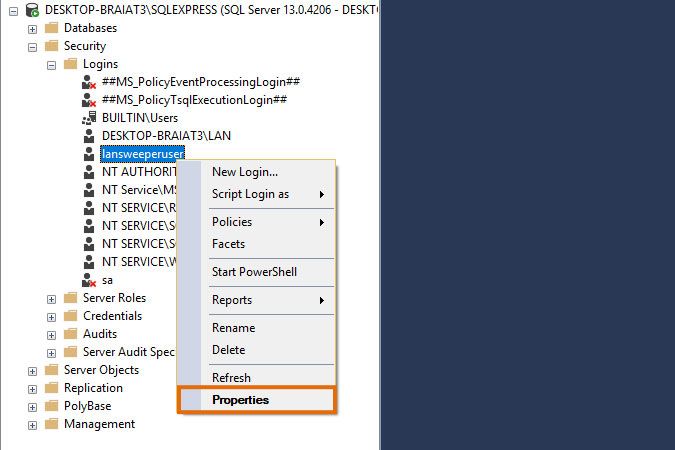Select the ##MS_PolicyTsqlExecutionLogin## login

coord(194,100)
